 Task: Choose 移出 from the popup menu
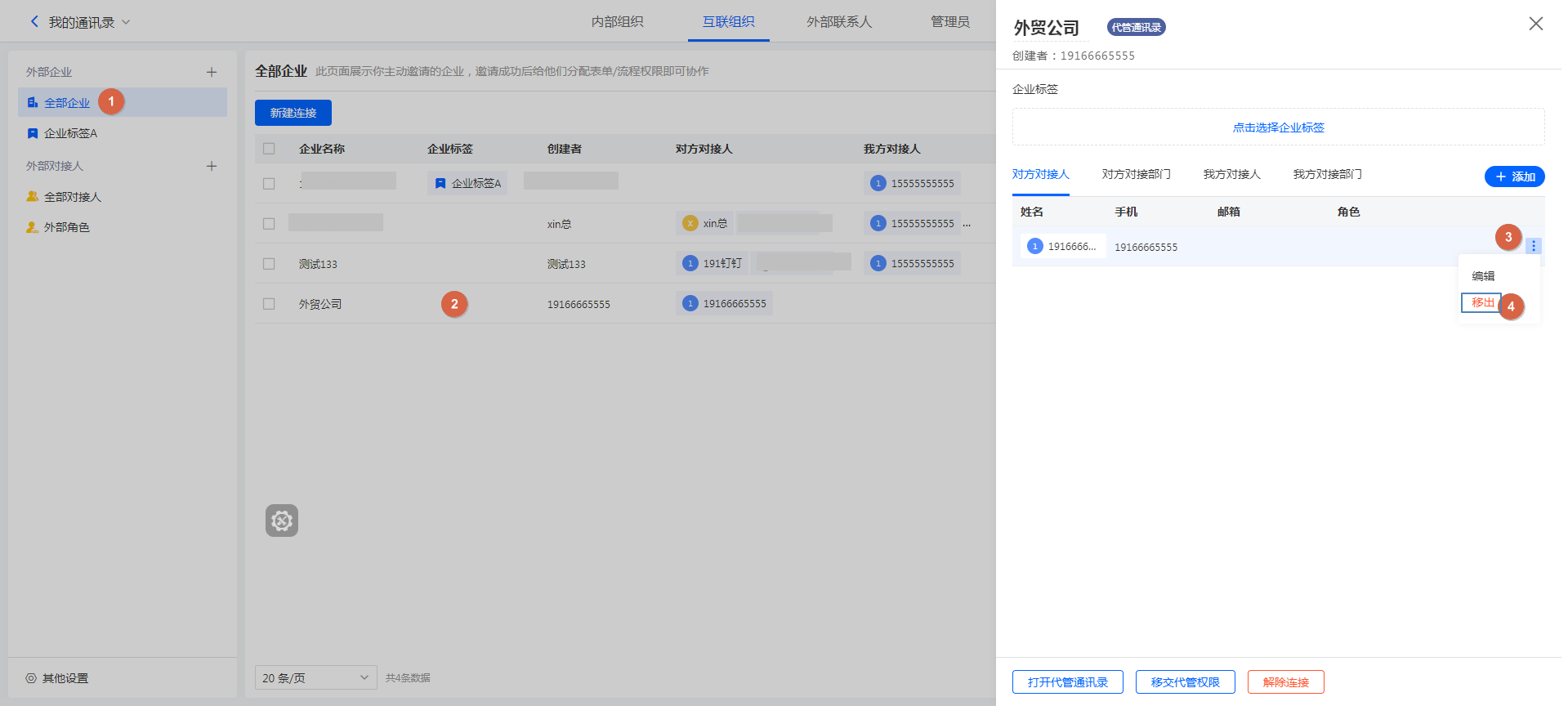(x=1482, y=302)
